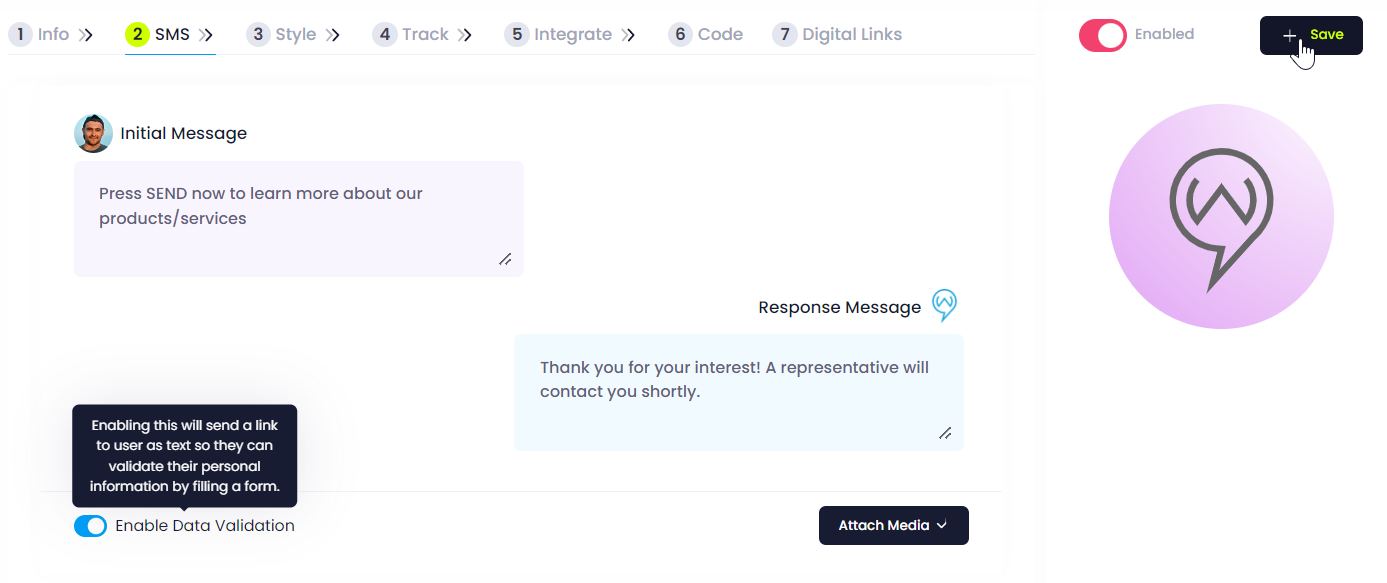The image size is (1387, 583).
Task: Open the Digital Links tab
Action: (837, 34)
